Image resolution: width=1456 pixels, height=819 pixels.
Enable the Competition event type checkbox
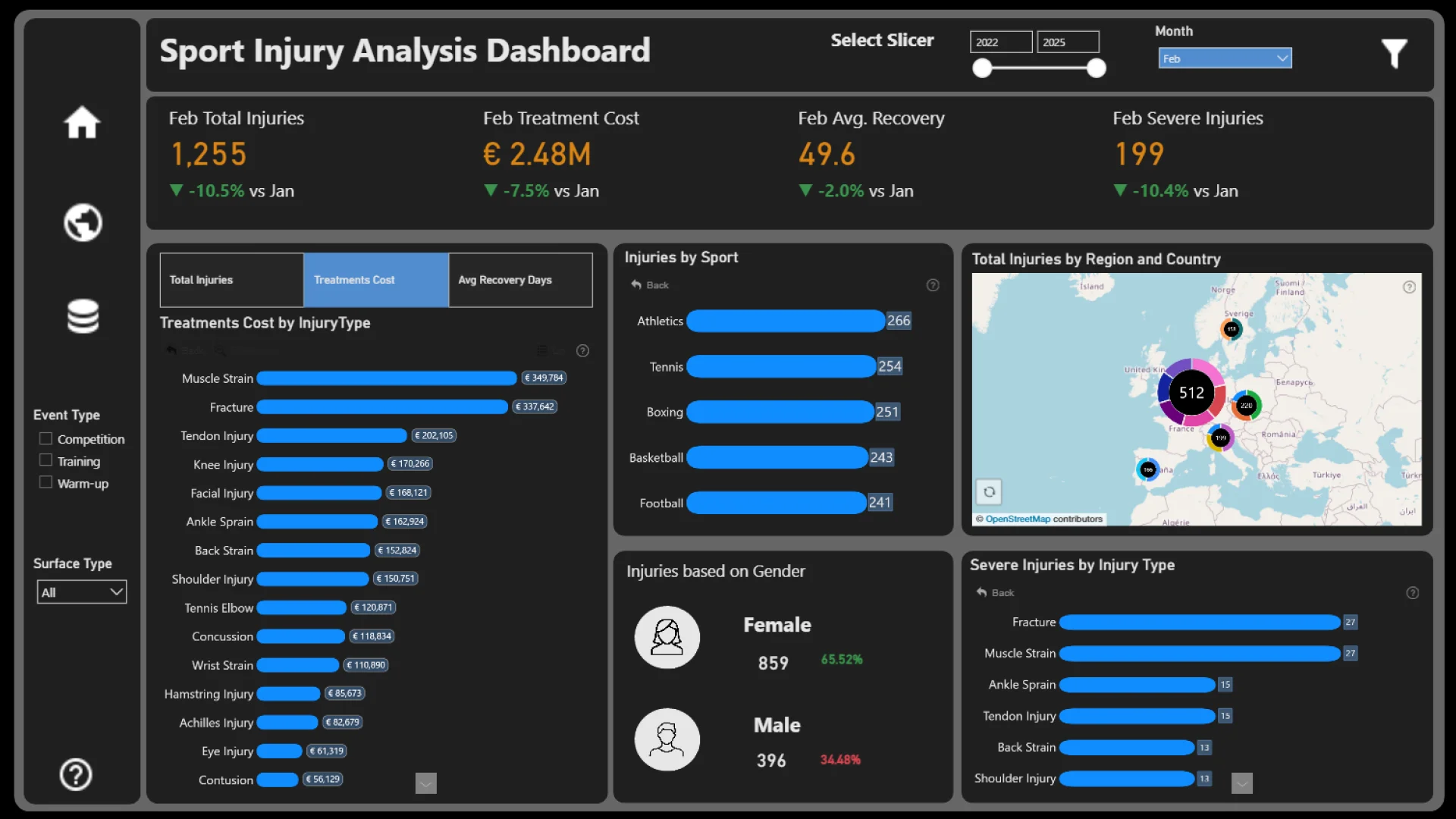point(45,438)
